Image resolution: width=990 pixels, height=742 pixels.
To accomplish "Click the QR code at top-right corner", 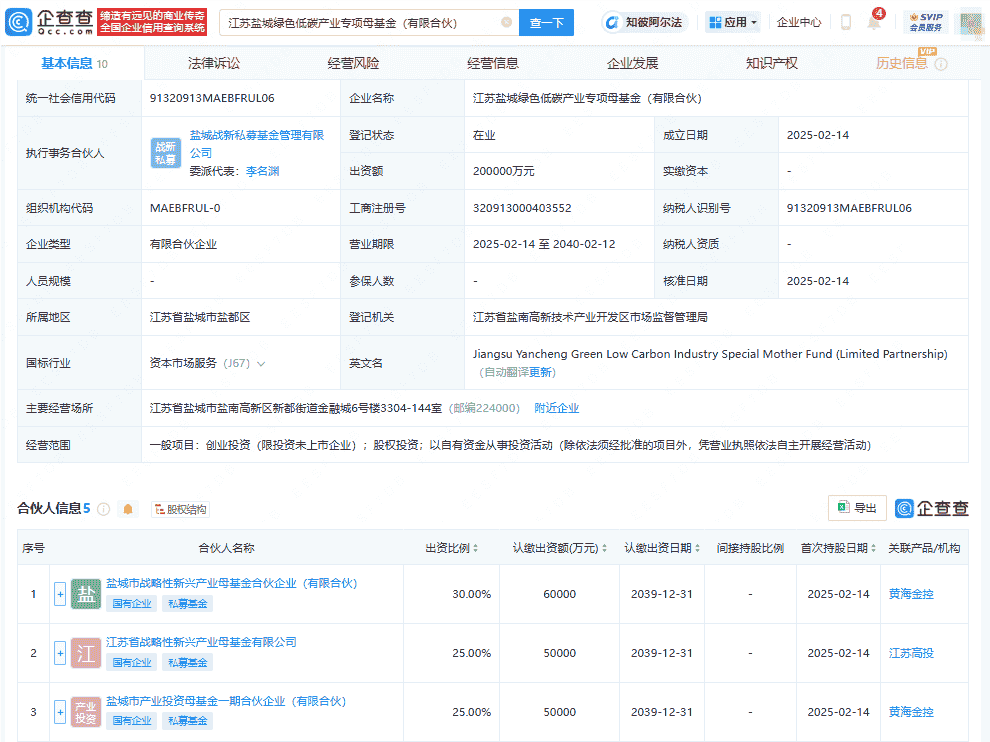I will click(968, 21).
